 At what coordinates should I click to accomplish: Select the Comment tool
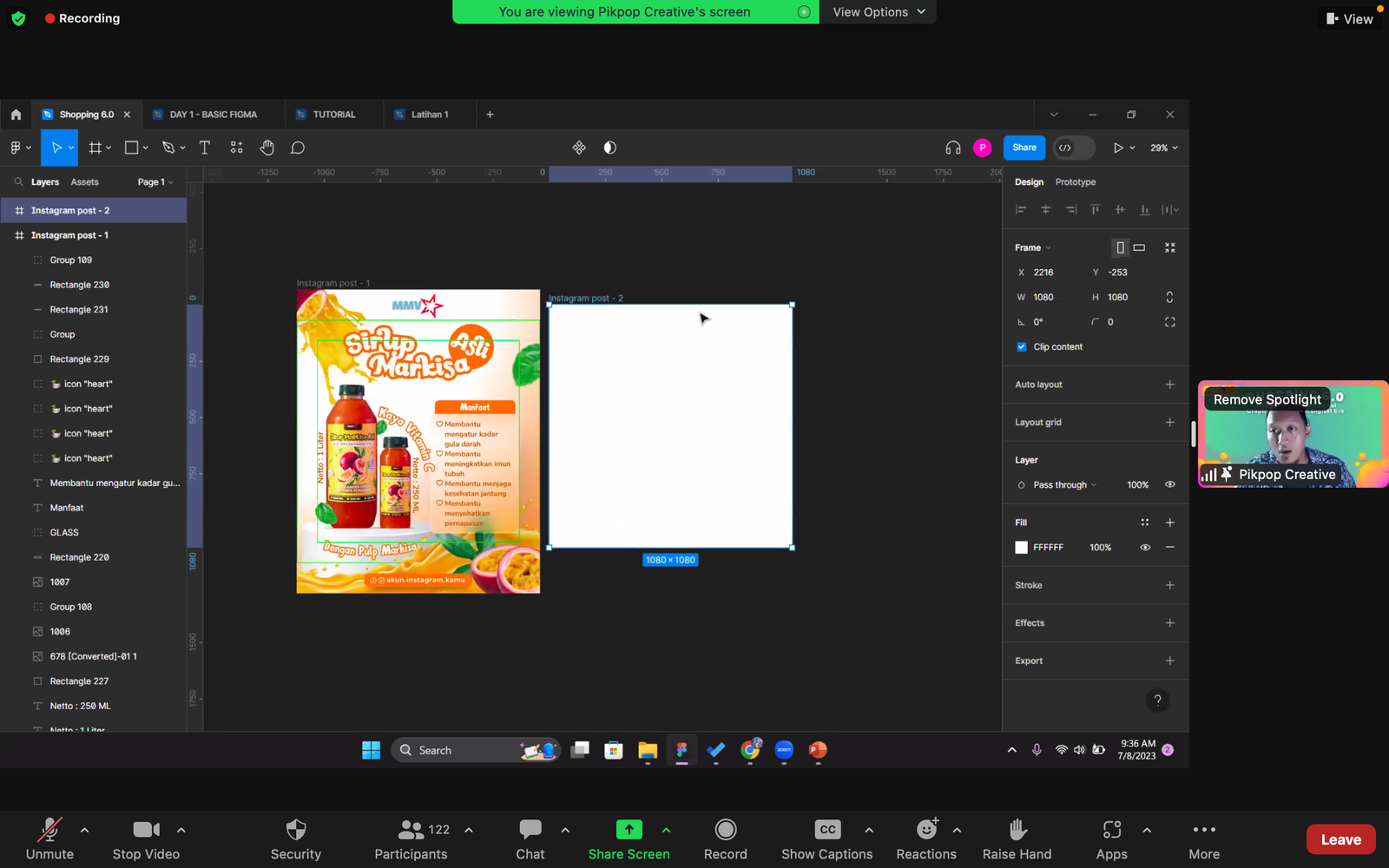click(298, 148)
